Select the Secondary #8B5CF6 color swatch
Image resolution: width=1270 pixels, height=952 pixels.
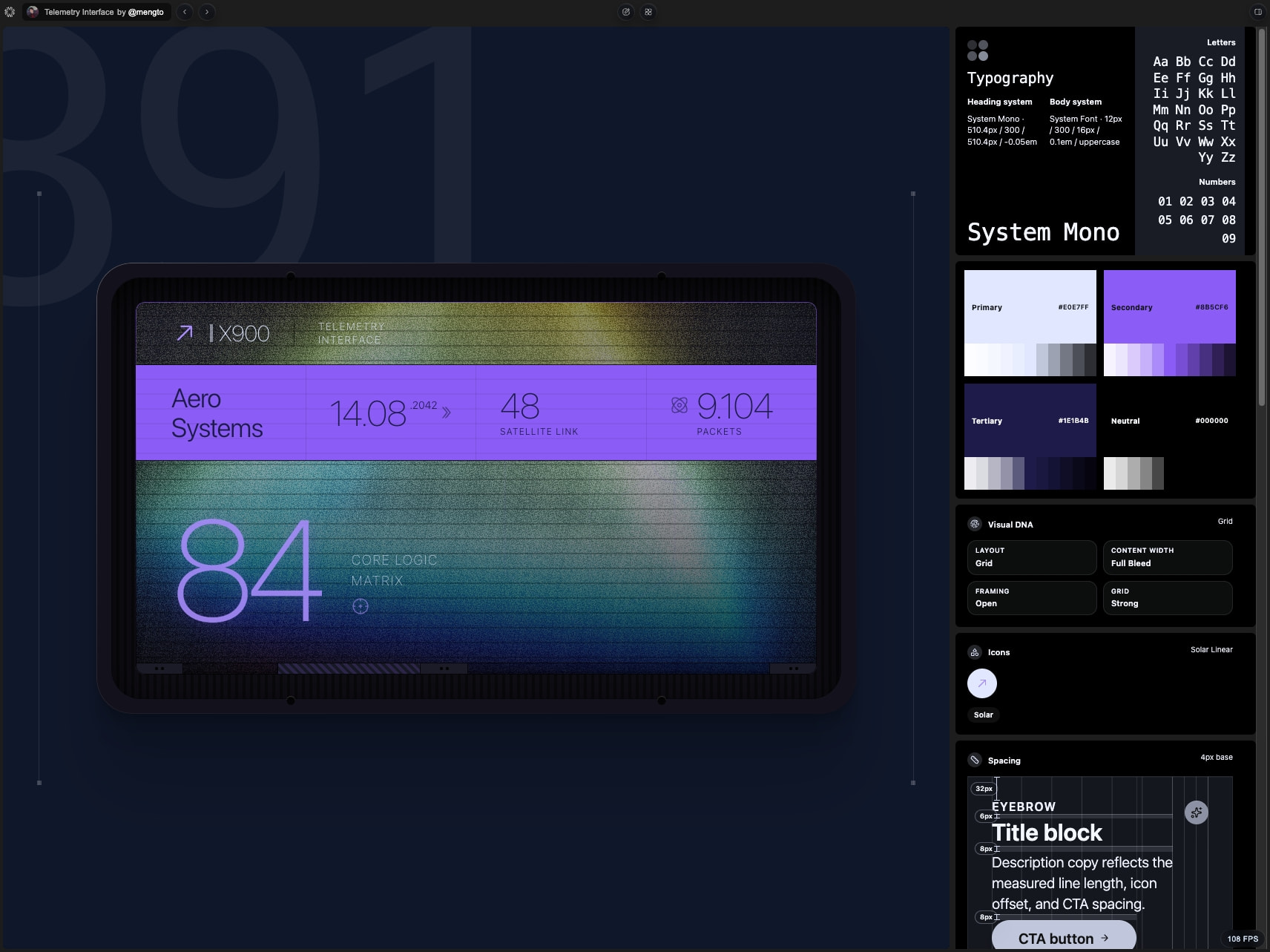(1170, 306)
